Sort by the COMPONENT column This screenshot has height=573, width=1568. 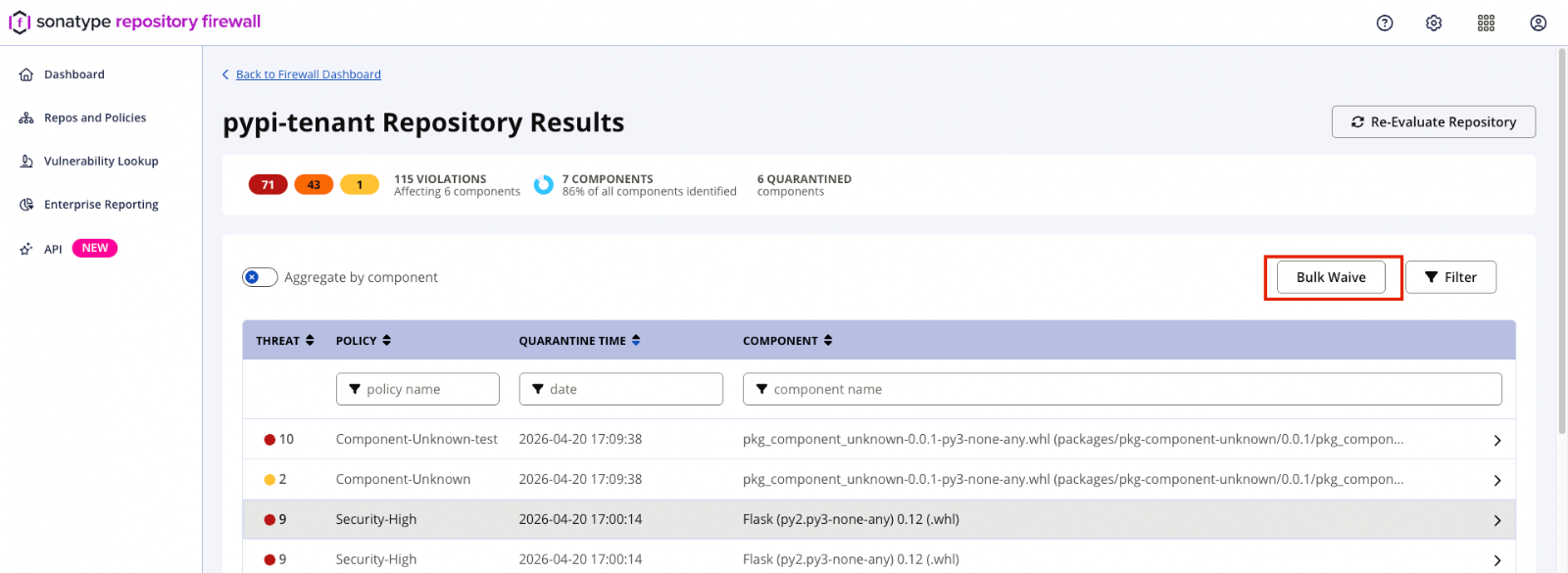point(788,341)
